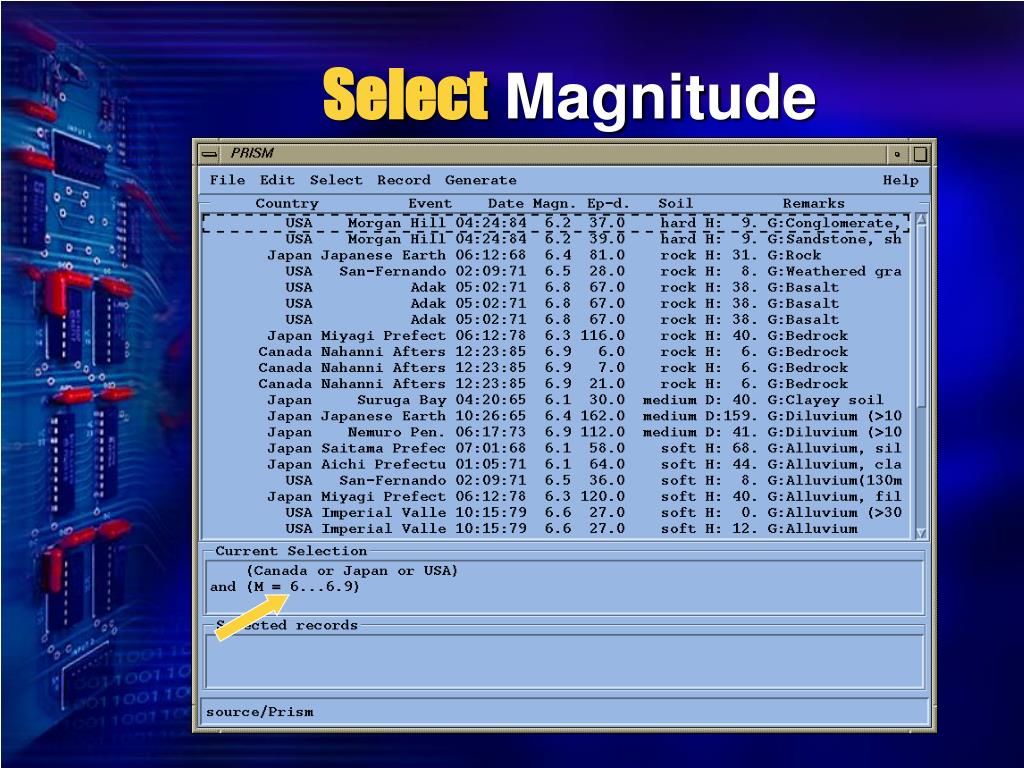Select the Aichi Prefectu record
This screenshot has height=768, width=1024.
coord(556,464)
